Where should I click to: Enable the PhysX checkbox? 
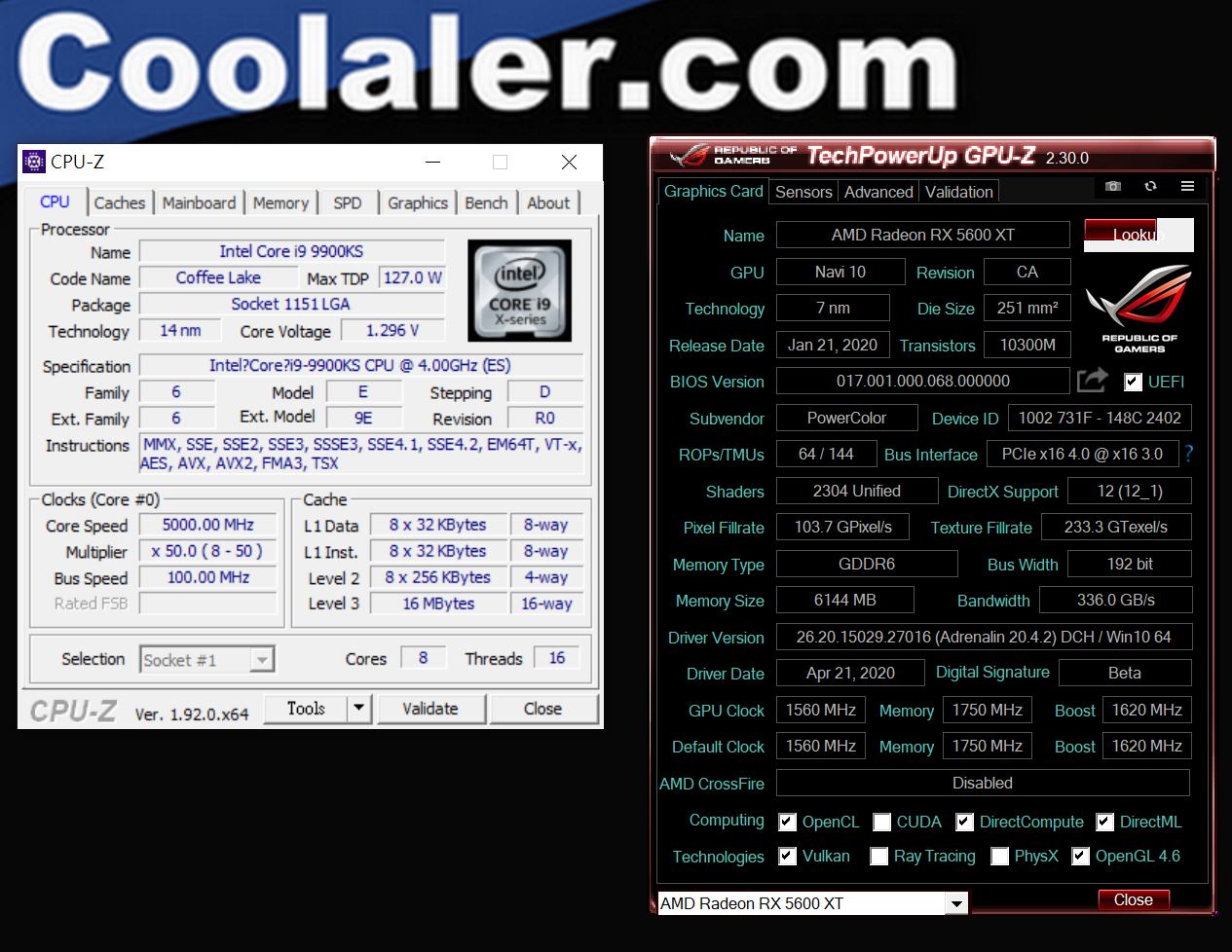999,857
